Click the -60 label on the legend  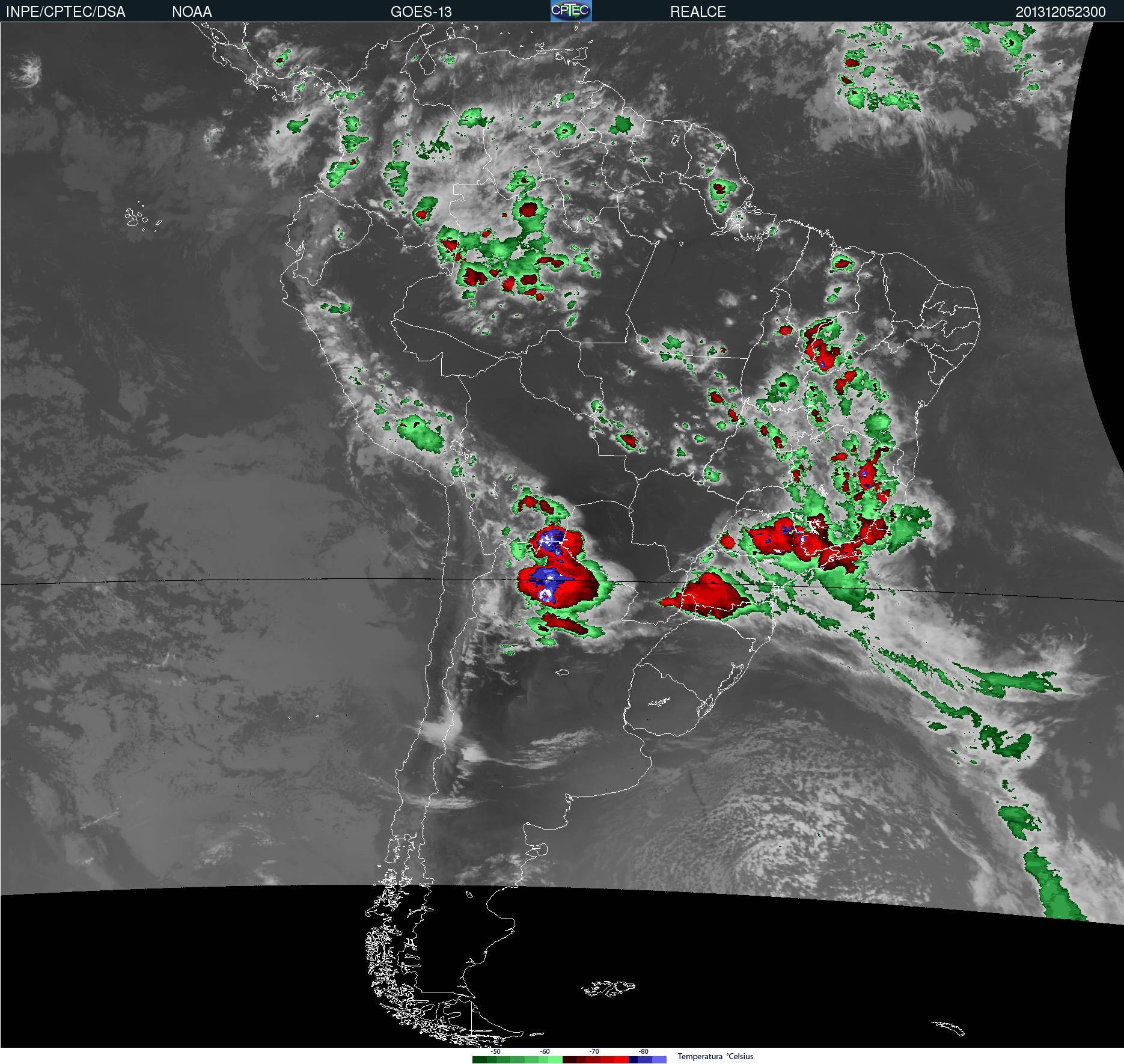point(545,1051)
